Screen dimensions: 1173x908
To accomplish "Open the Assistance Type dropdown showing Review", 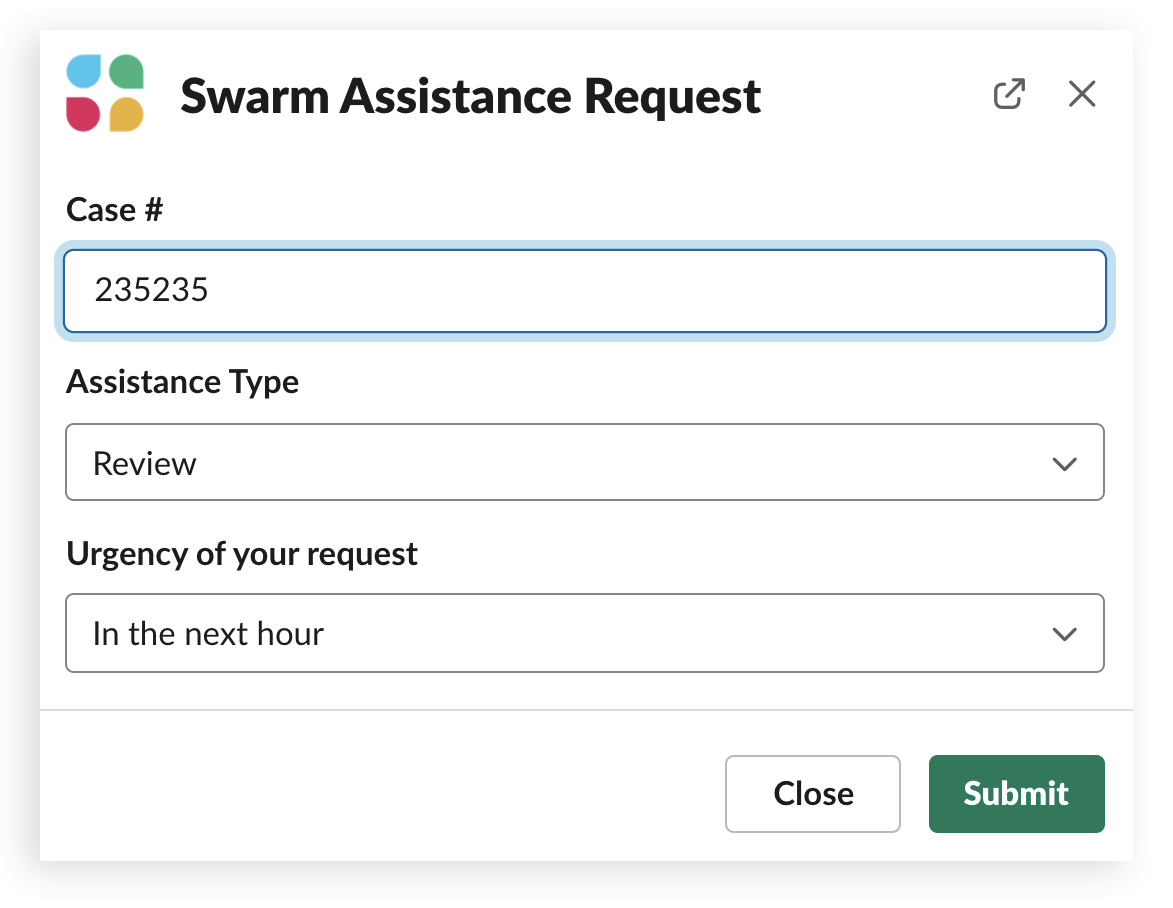I will click(585, 462).
